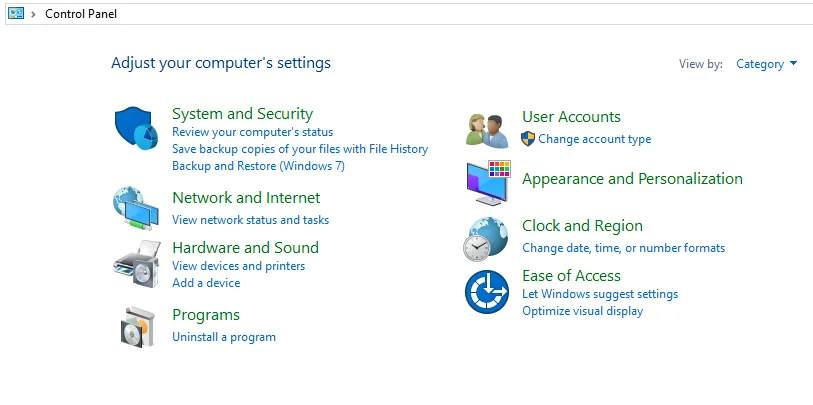The width and height of the screenshot is (813, 405).
Task: Open System and Security category
Action: [243, 114]
